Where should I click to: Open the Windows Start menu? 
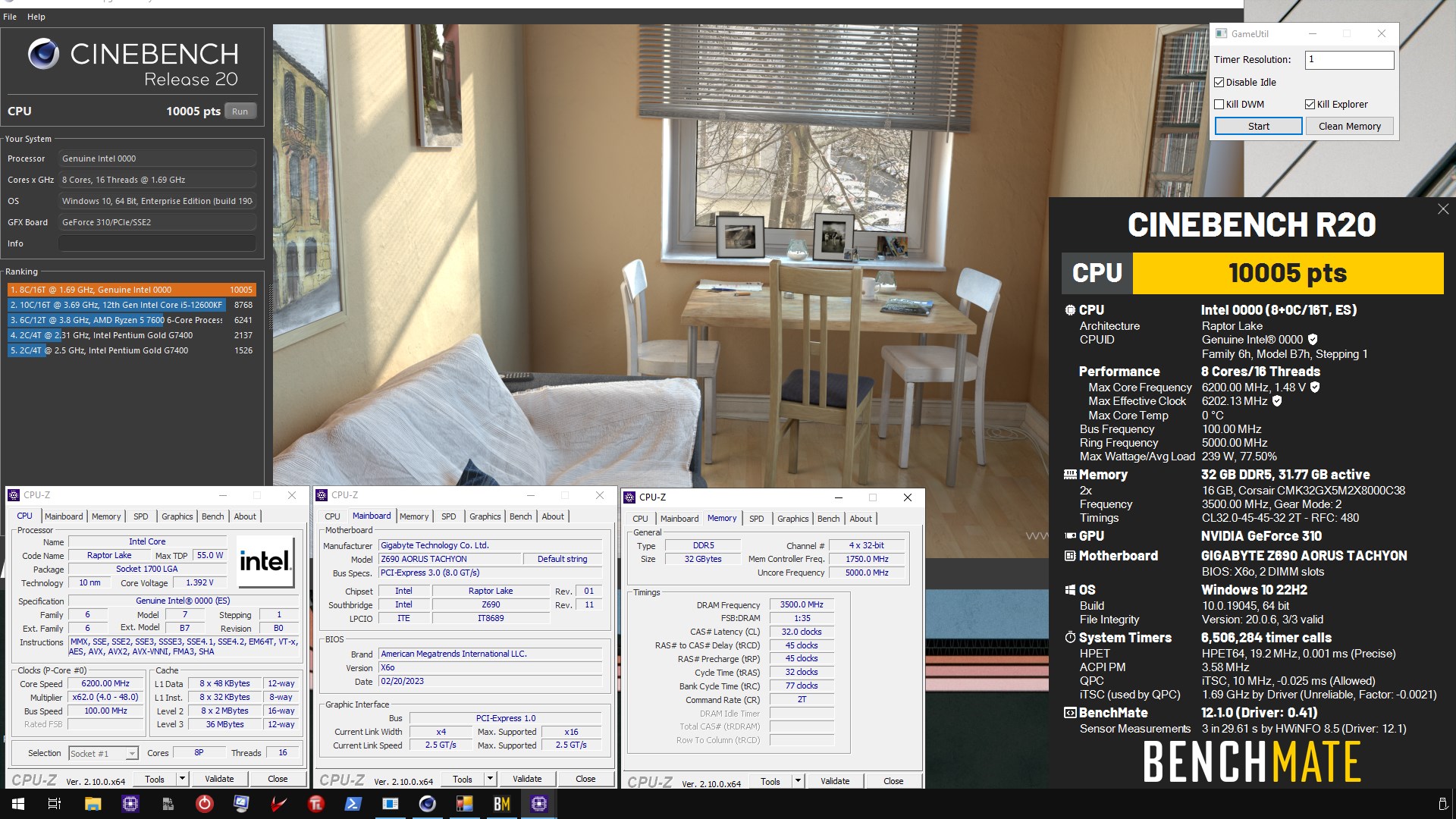coord(18,804)
